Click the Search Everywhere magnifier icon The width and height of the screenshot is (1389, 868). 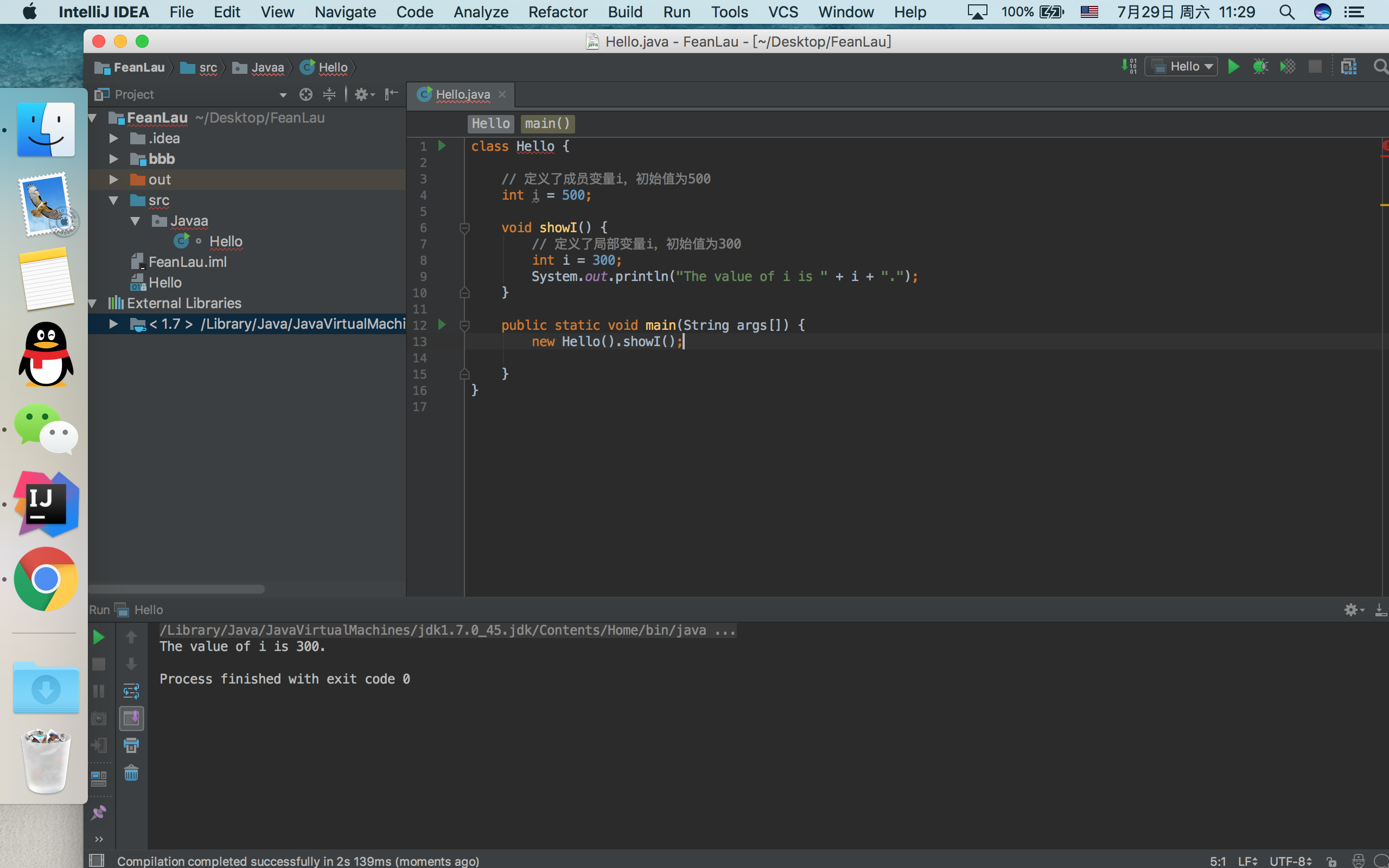click(1380, 67)
